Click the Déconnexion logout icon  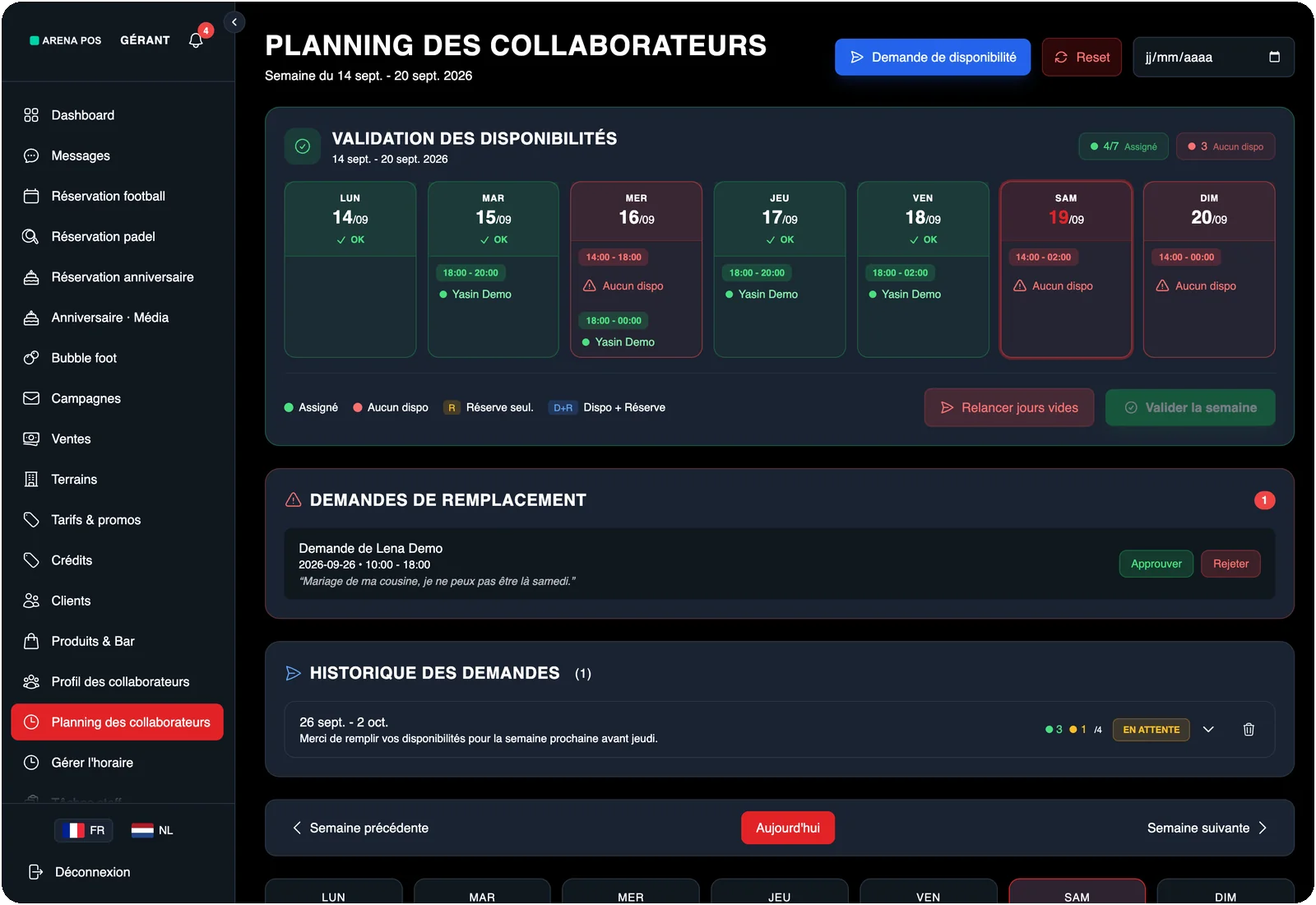click(x=35, y=872)
